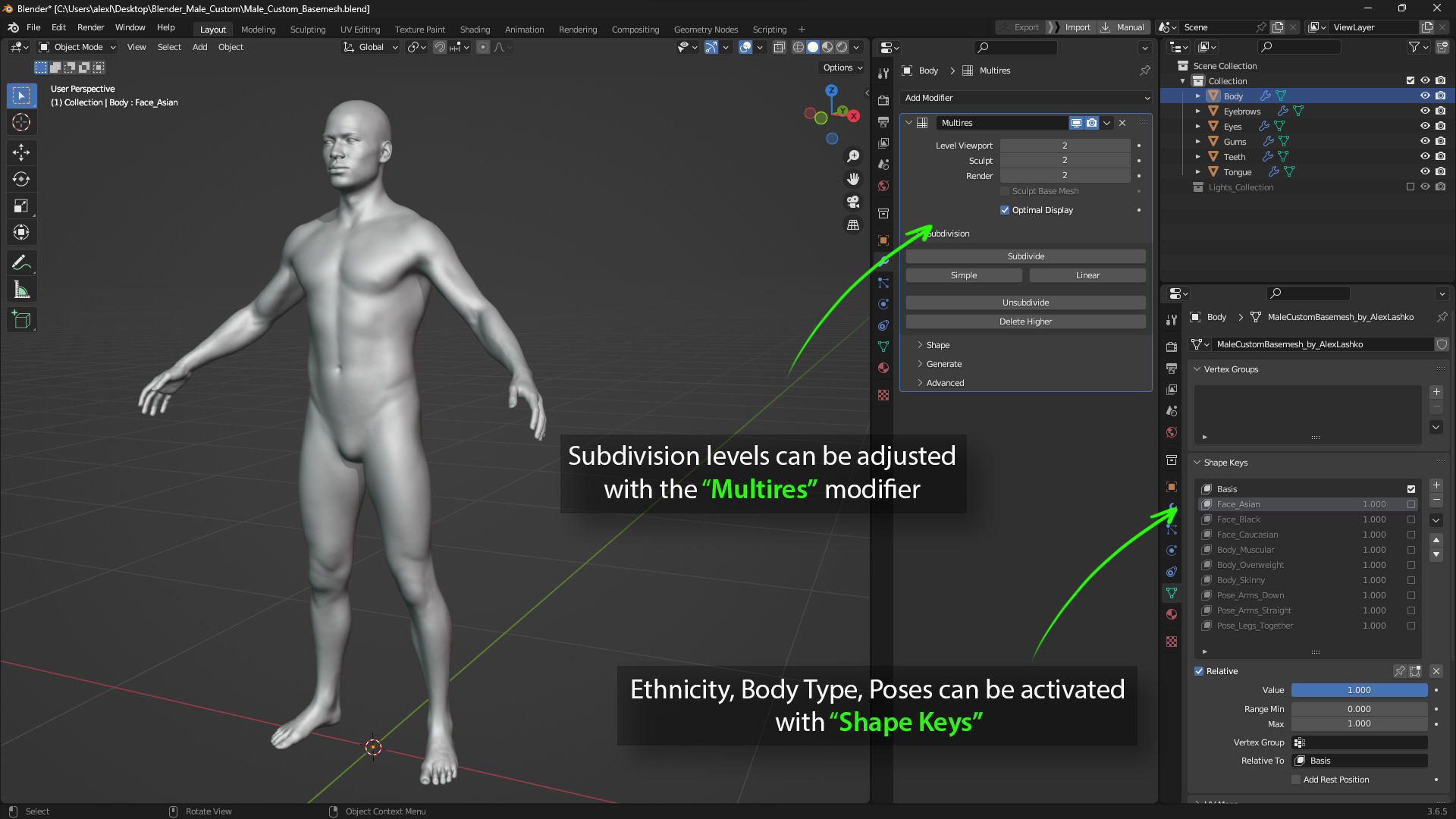Adjust the shape key Value slider
Image resolution: width=1456 pixels, height=819 pixels.
tap(1359, 690)
